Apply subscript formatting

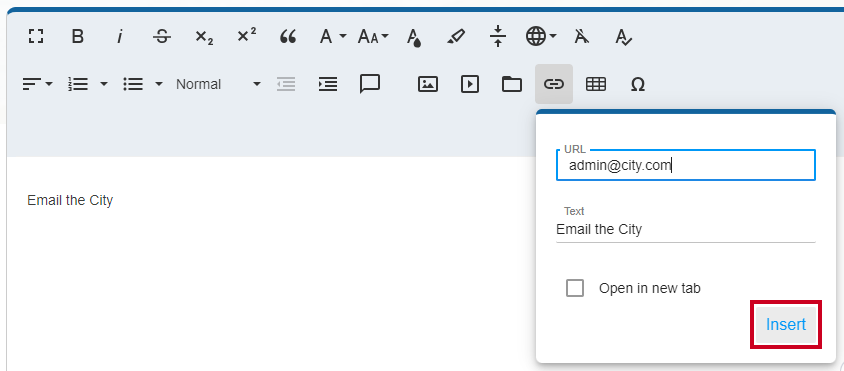(x=204, y=37)
